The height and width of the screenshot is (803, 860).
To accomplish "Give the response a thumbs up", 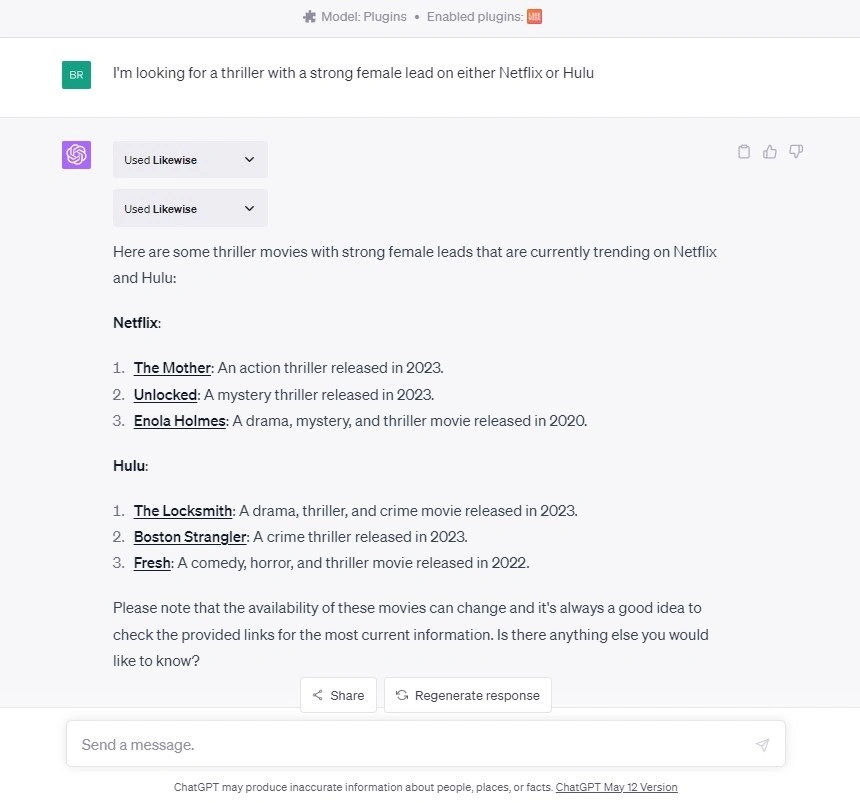I will tap(769, 151).
